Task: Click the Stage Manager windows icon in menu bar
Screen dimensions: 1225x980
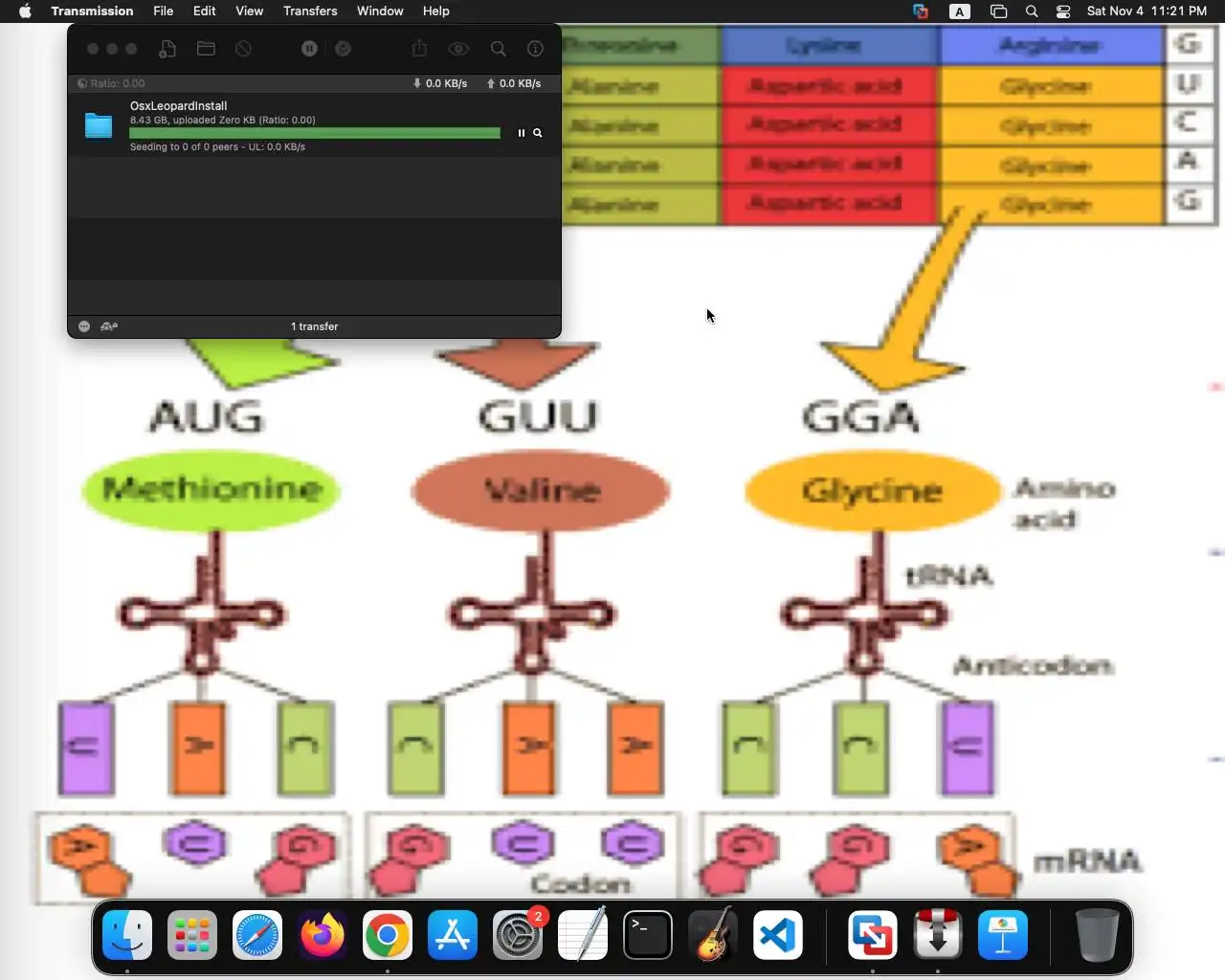Action: tap(998, 11)
